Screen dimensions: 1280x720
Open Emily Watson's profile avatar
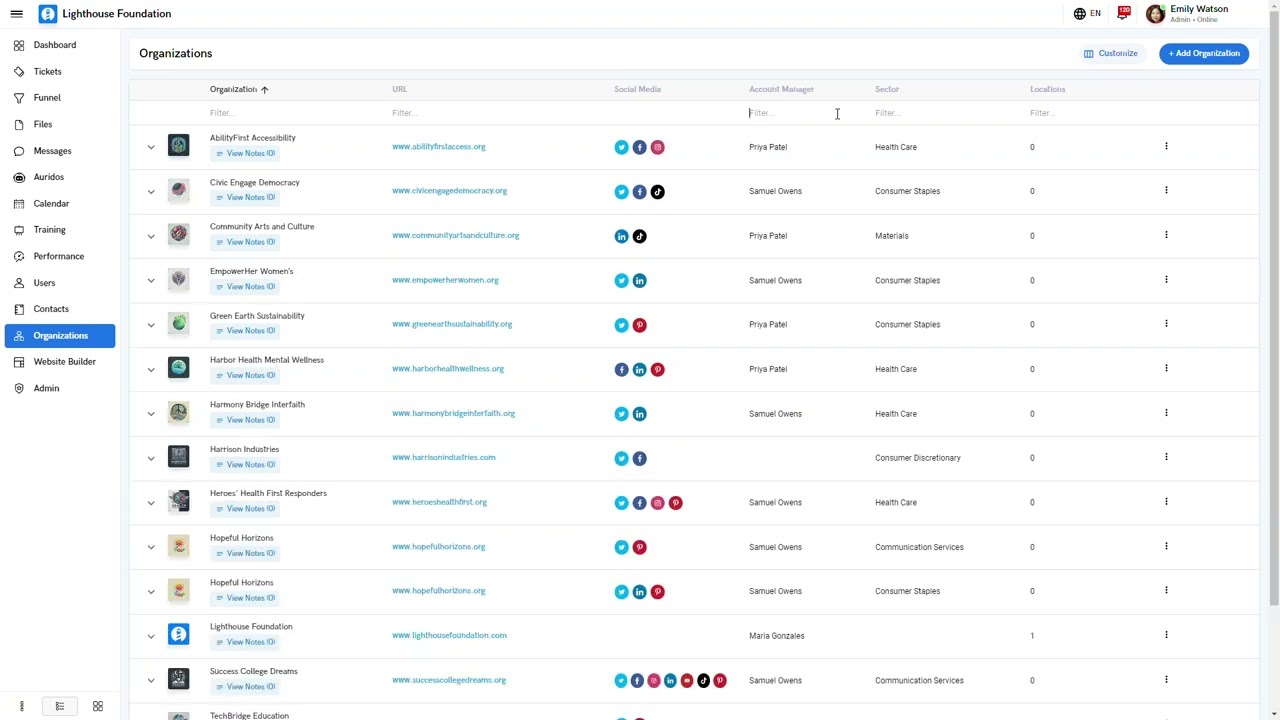tap(1155, 14)
